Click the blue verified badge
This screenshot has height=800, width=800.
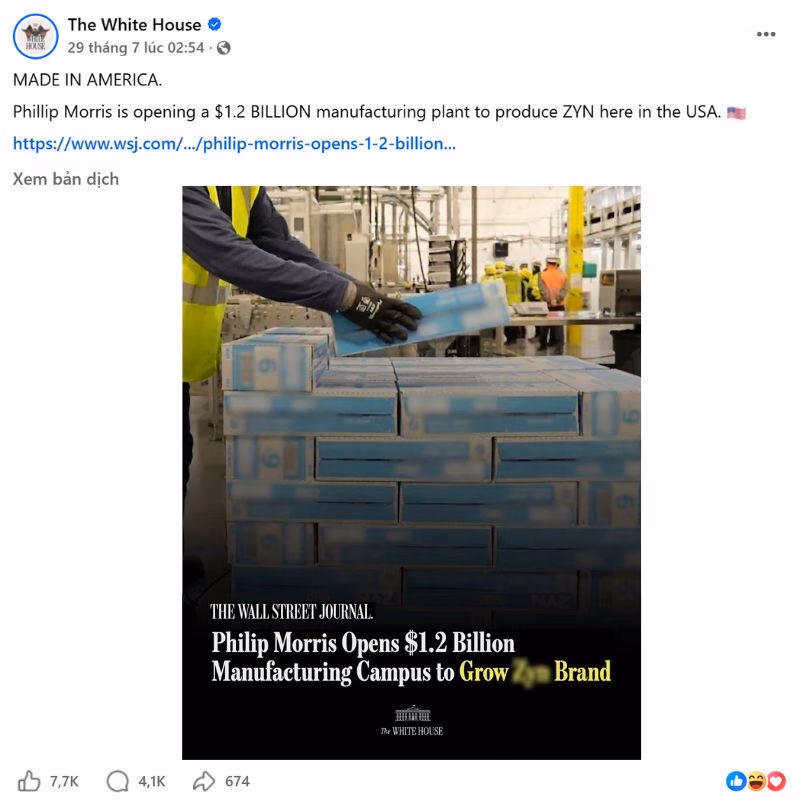pos(215,24)
